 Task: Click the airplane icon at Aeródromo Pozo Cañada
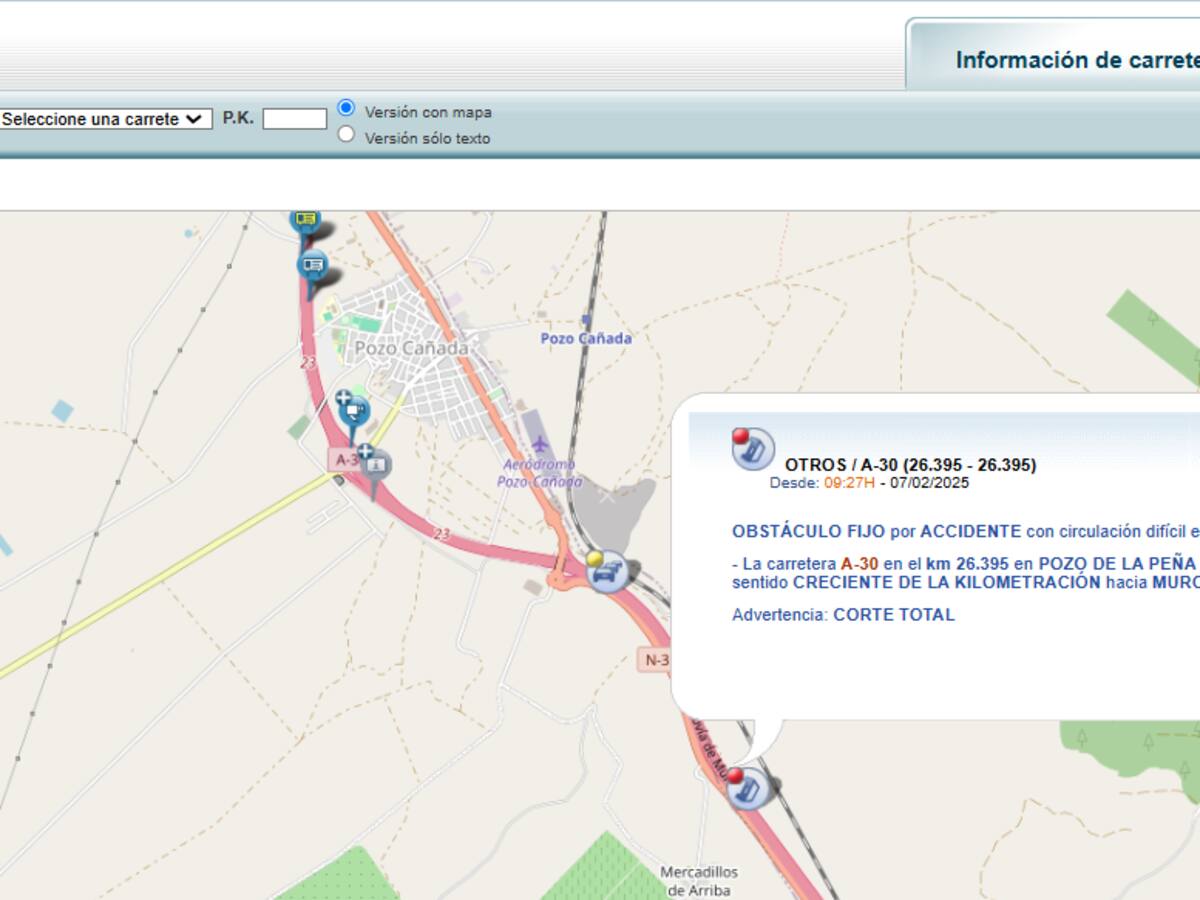click(x=541, y=443)
